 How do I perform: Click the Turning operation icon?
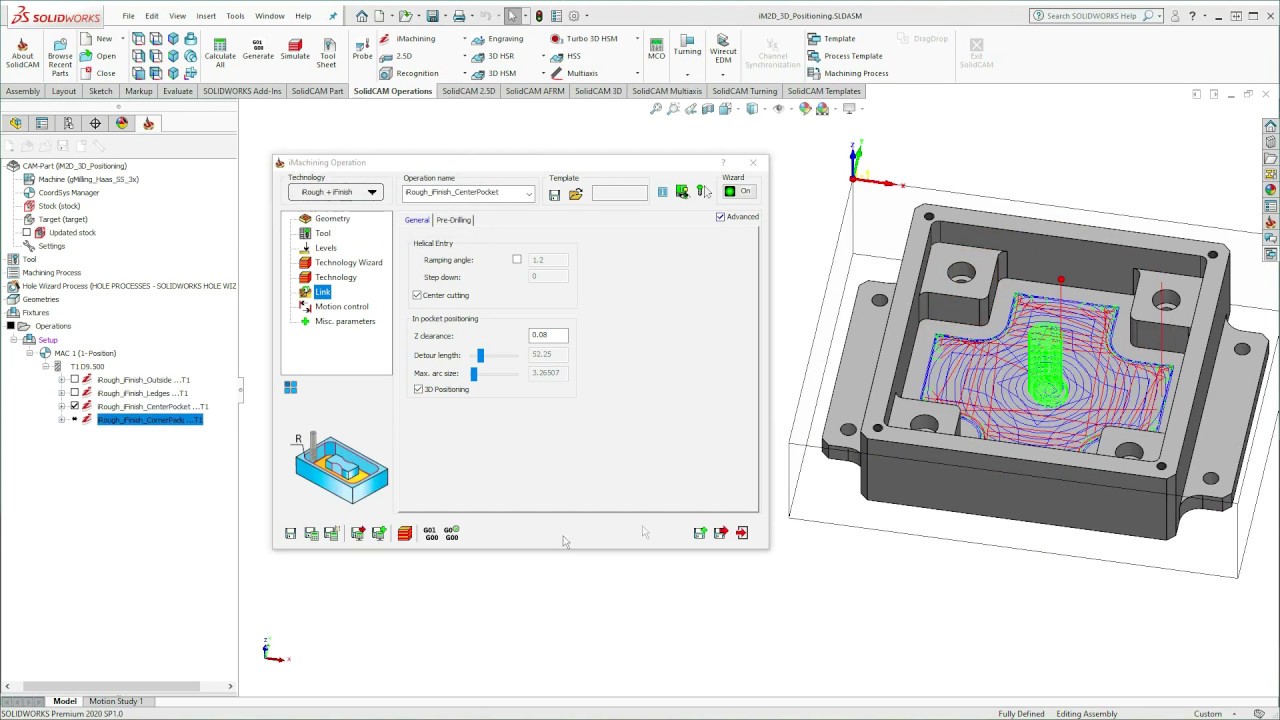click(x=687, y=45)
